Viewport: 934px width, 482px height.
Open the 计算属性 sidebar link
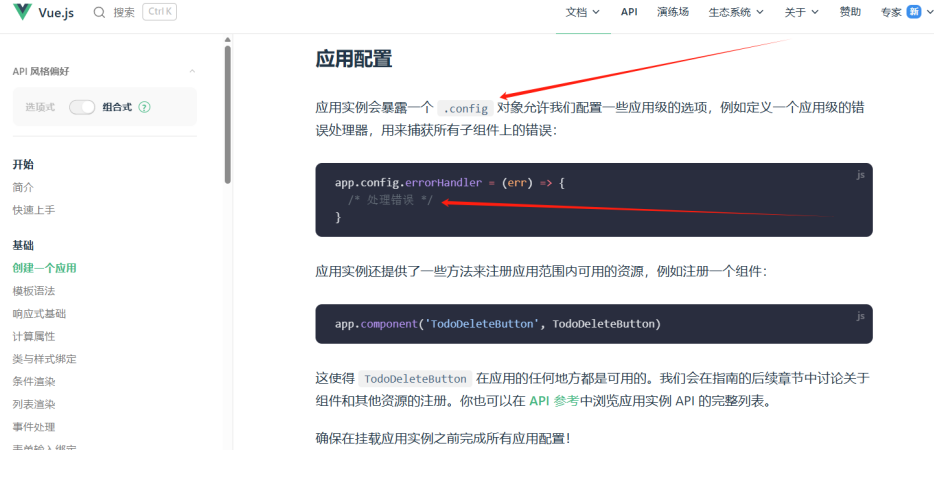pos(34,336)
